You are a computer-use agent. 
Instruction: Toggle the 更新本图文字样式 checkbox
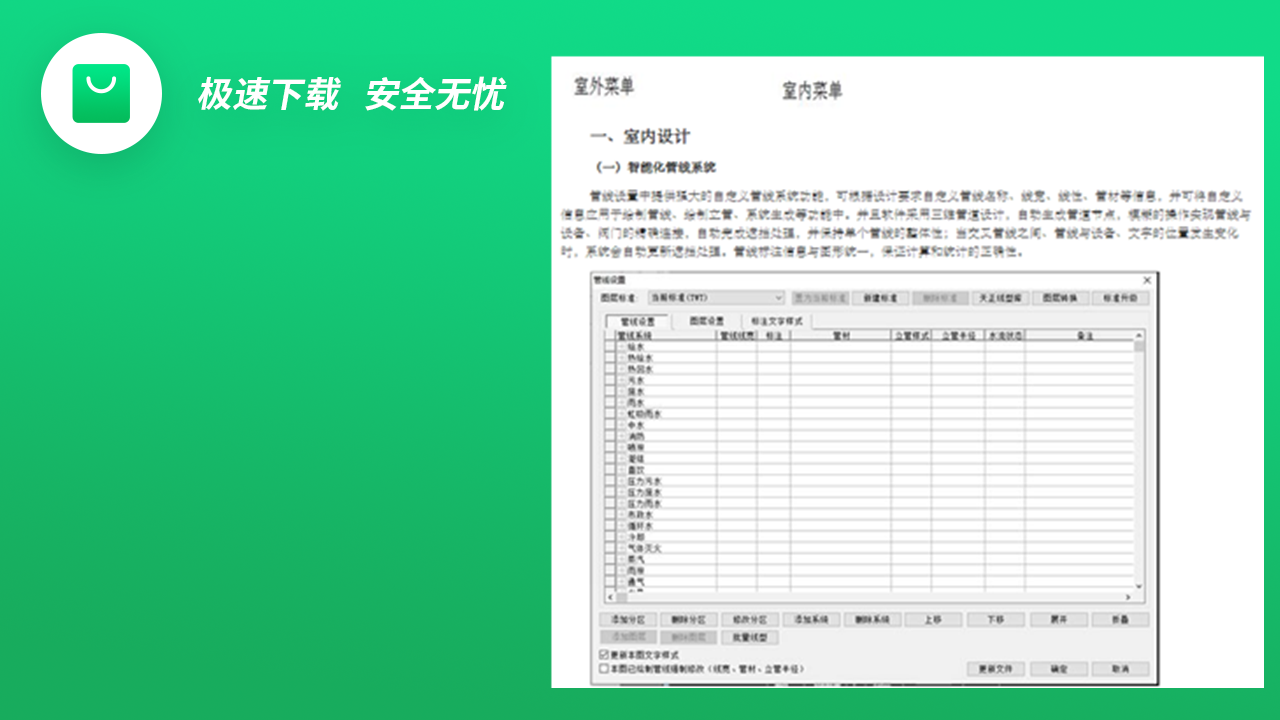coord(603,654)
